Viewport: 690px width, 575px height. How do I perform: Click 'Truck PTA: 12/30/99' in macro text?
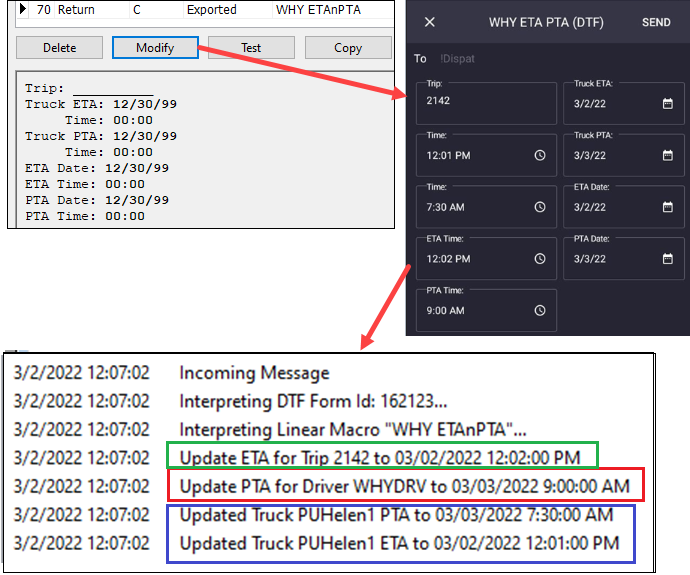click(101, 136)
